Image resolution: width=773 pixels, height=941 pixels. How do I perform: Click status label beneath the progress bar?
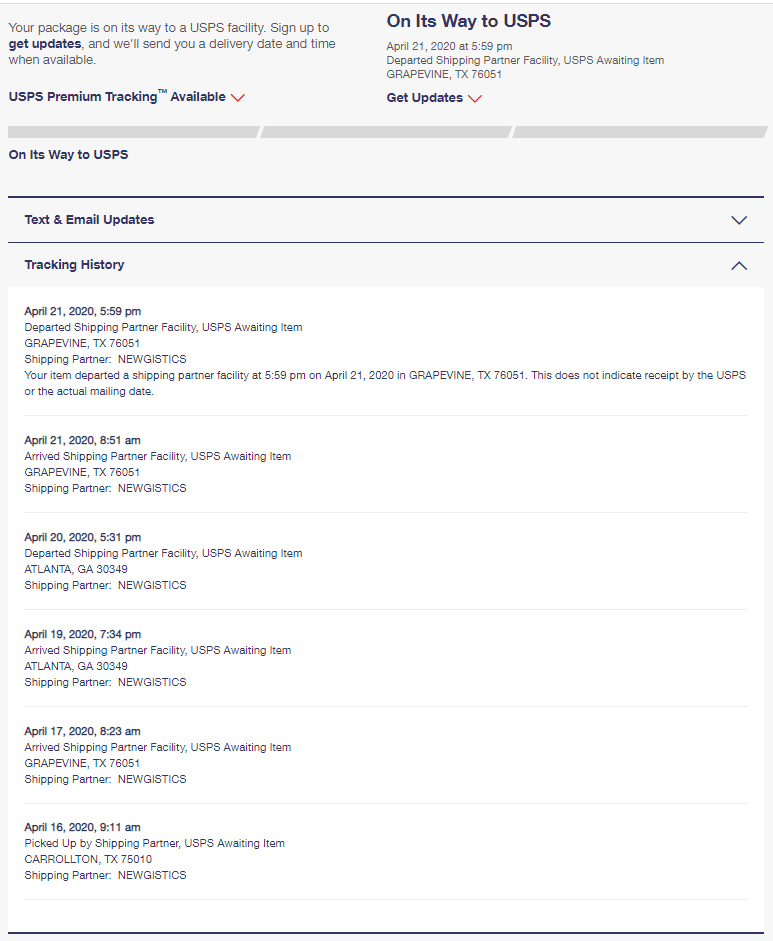click(x=68, y=155)
